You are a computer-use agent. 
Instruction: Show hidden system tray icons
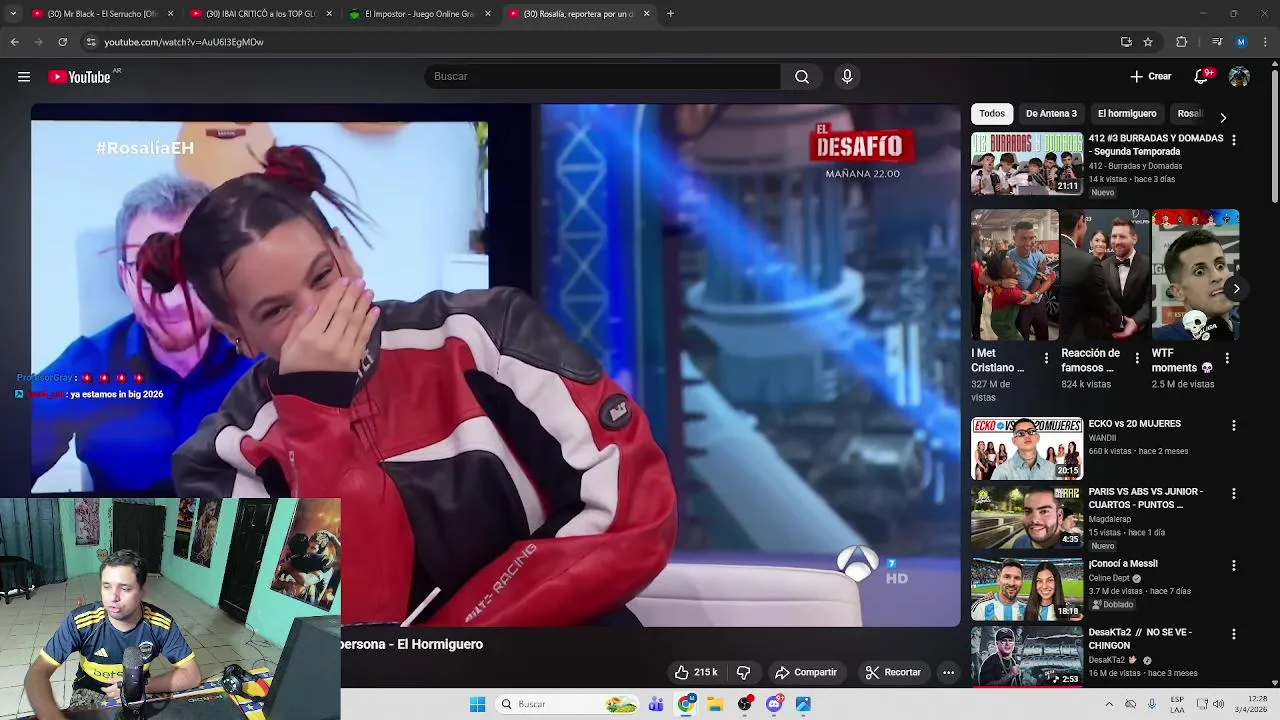(1108, 704)
